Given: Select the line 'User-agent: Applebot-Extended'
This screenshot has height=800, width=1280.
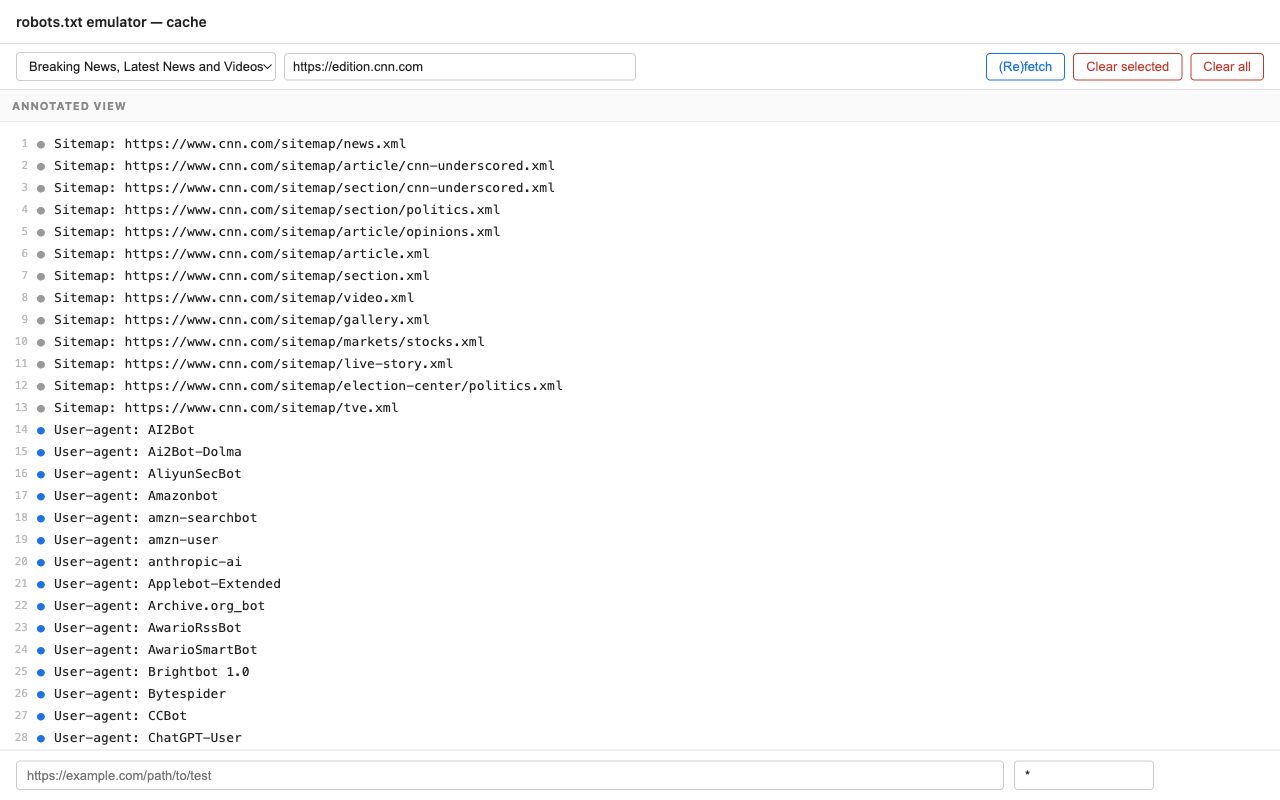Looking at the screenshot, I should pos(167,584).
